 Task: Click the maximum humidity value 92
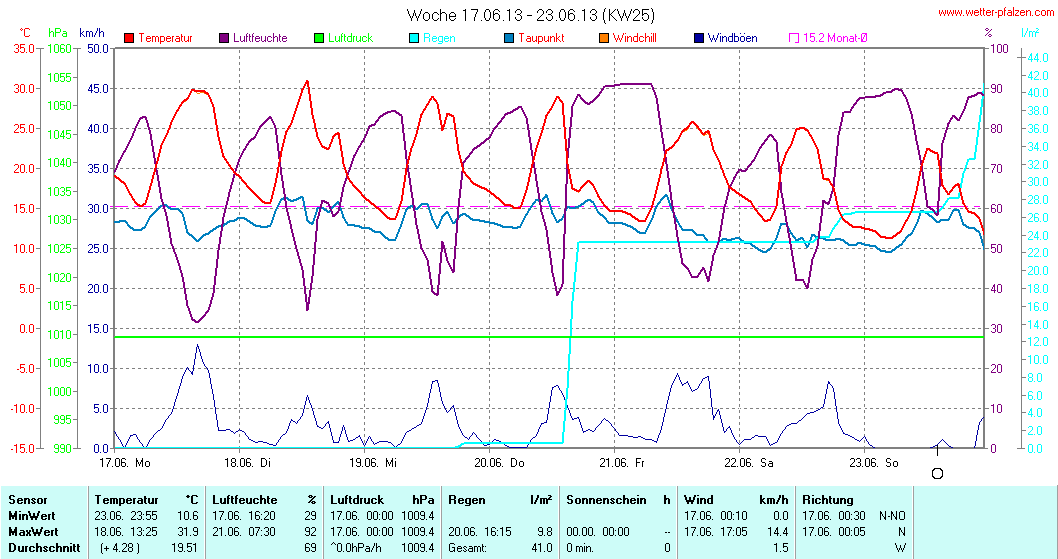[x=310, y=532]
